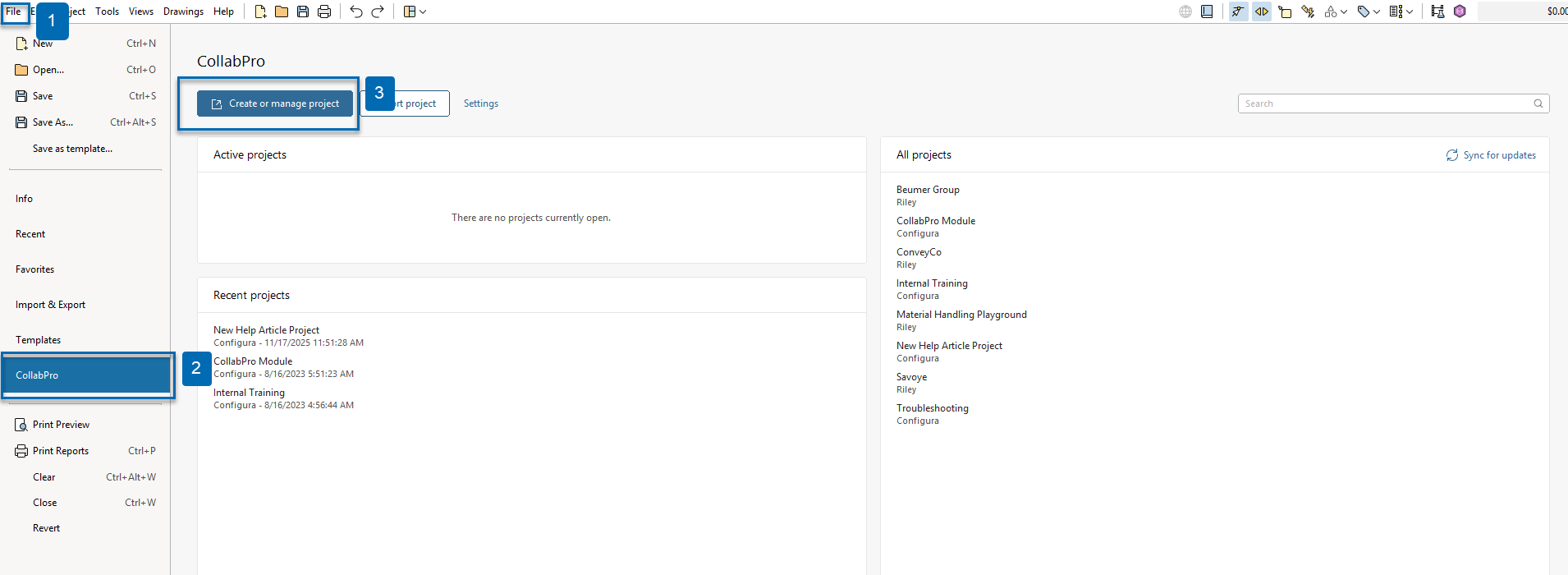This screenshot has height=575, width=1568.
Task: Click the greyed-out globe icon
Action: 1185,11
